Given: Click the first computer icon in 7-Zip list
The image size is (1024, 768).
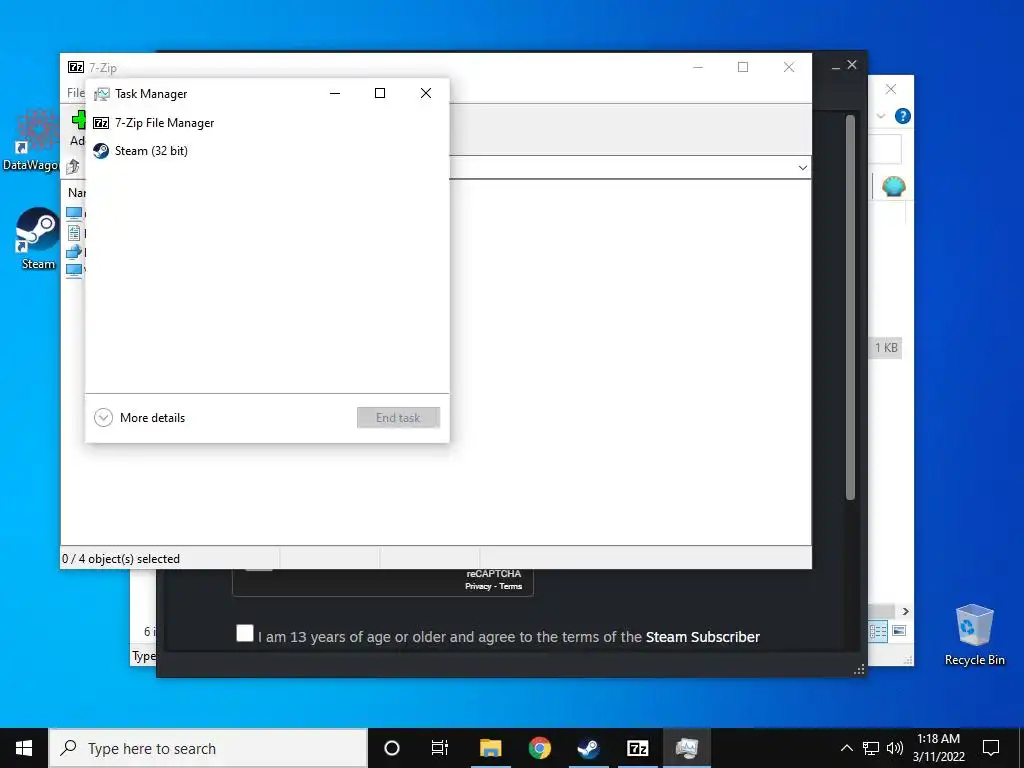Looking at the screenshot, I should pos(74,214).
